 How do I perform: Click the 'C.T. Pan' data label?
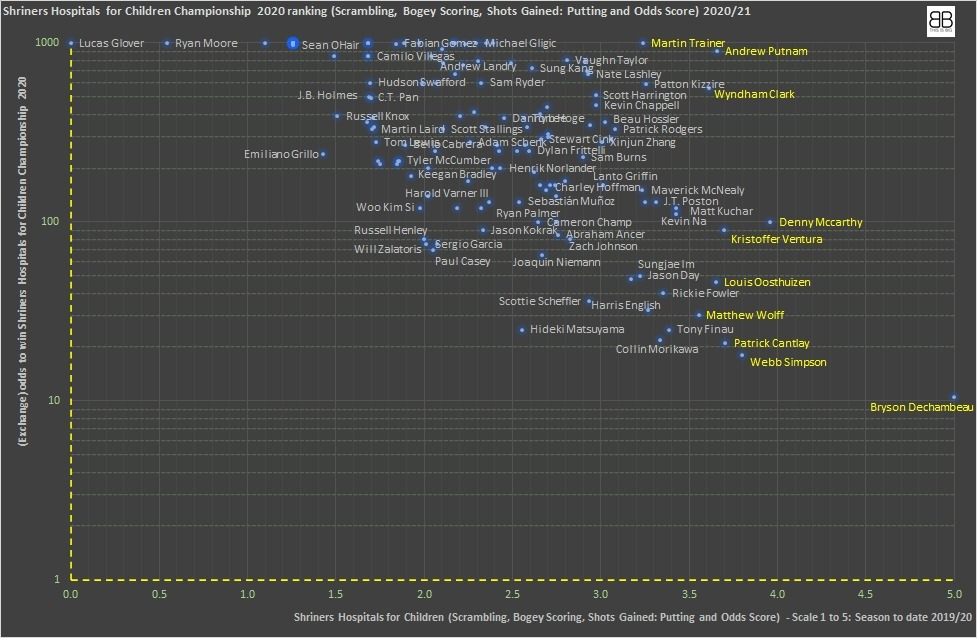pos(398,97)
